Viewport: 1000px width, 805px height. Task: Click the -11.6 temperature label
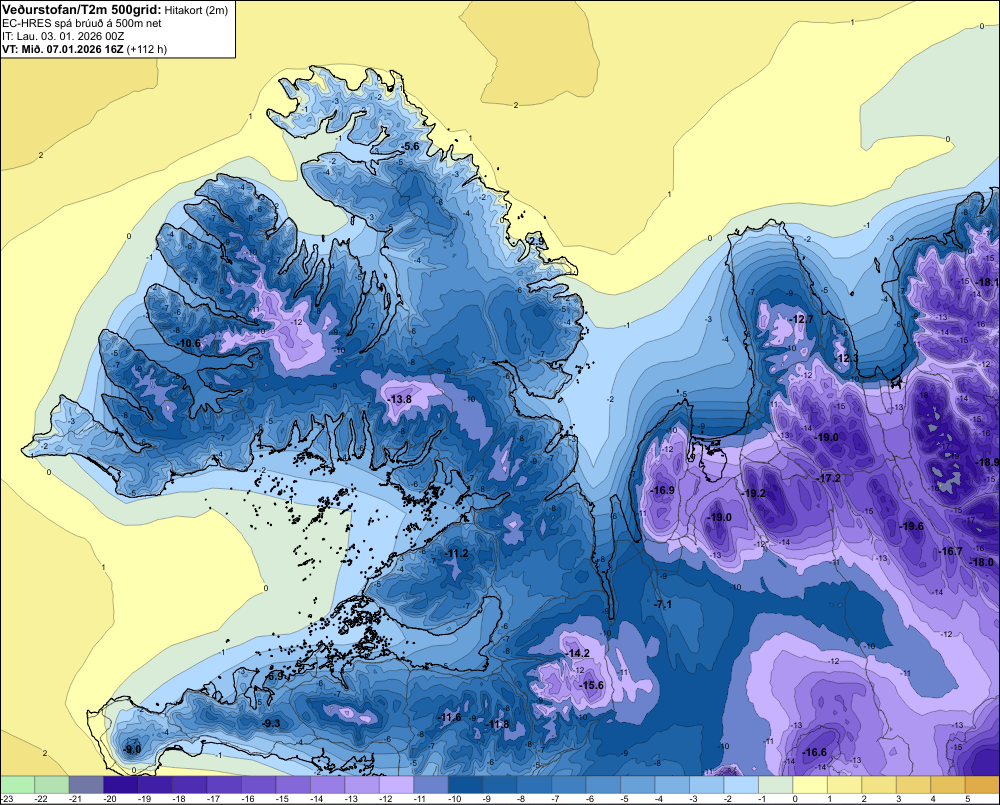(449, 718)
